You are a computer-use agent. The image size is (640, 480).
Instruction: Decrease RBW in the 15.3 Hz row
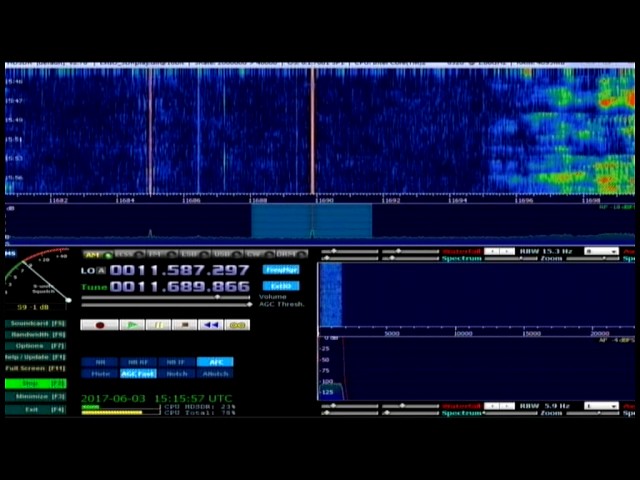(x=492, y=251)
